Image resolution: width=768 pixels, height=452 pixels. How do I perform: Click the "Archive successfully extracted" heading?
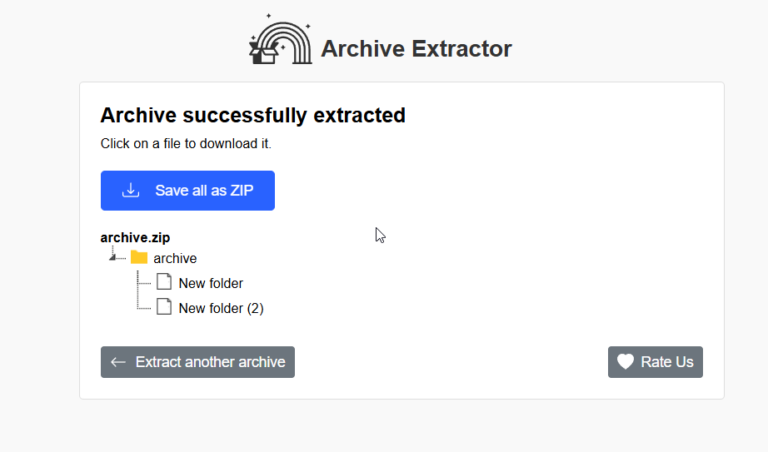[x=253, y=115]
